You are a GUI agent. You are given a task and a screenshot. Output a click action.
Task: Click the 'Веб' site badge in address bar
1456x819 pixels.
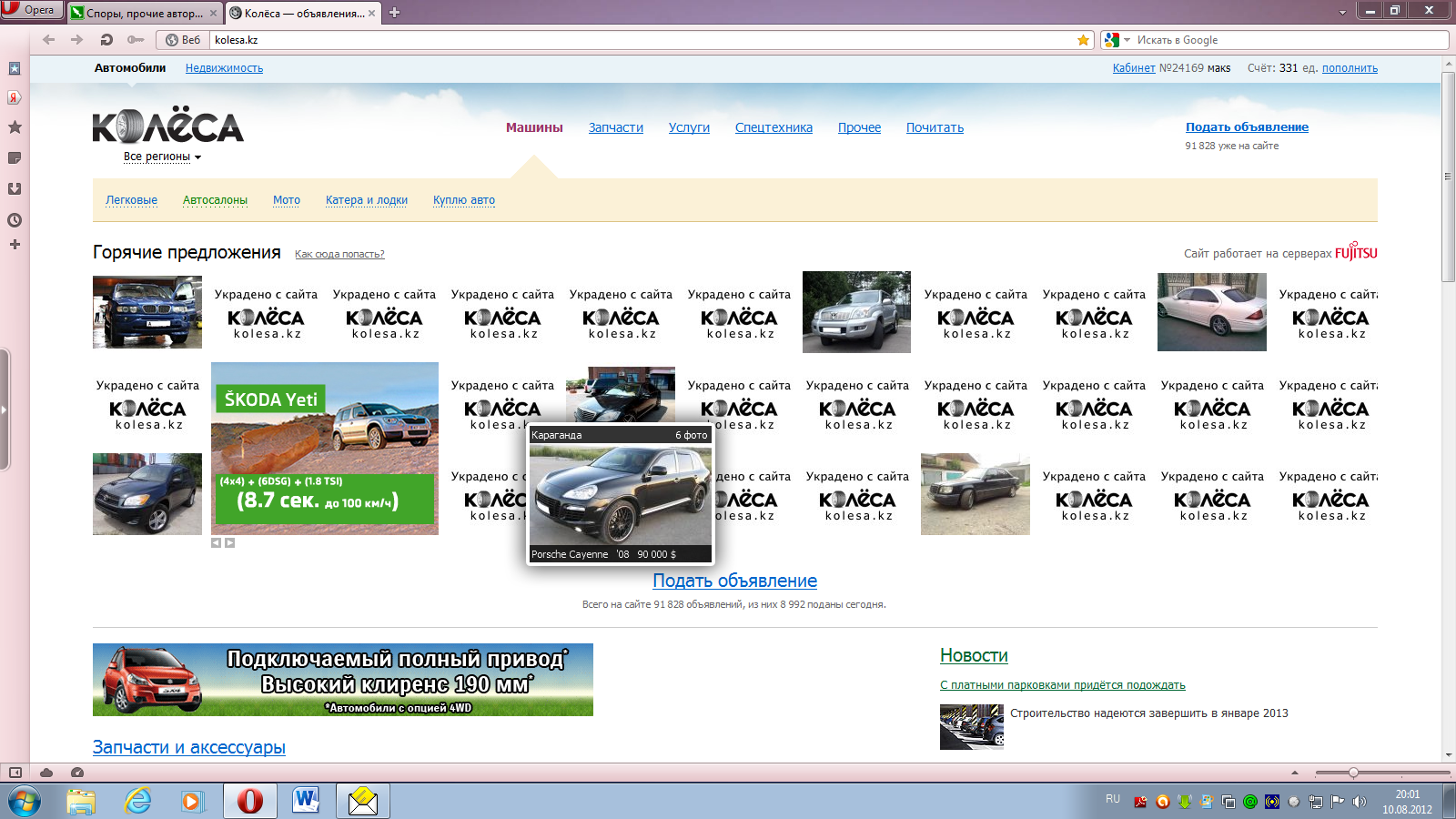183,40
